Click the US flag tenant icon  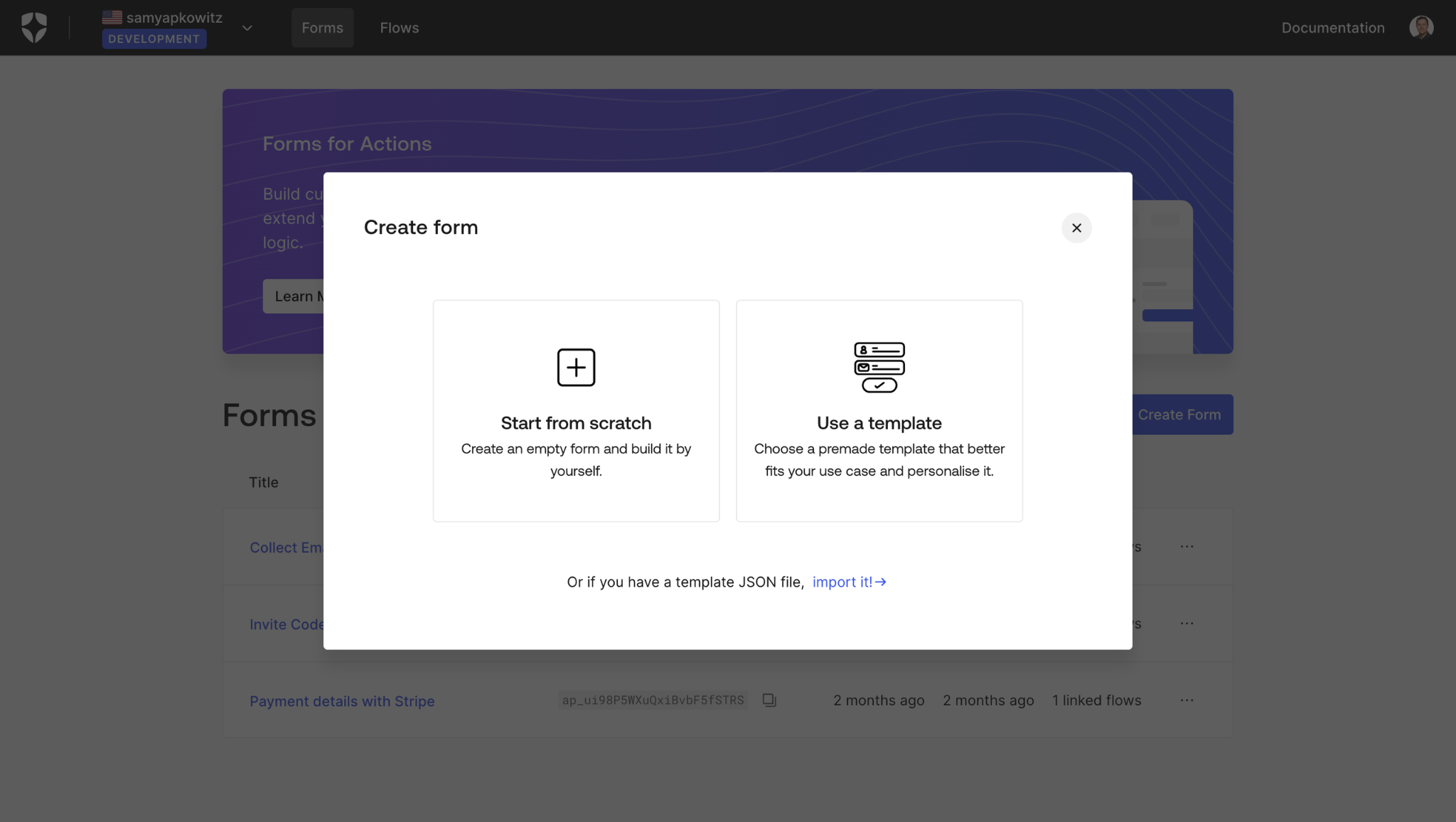[x=112, y=17]
